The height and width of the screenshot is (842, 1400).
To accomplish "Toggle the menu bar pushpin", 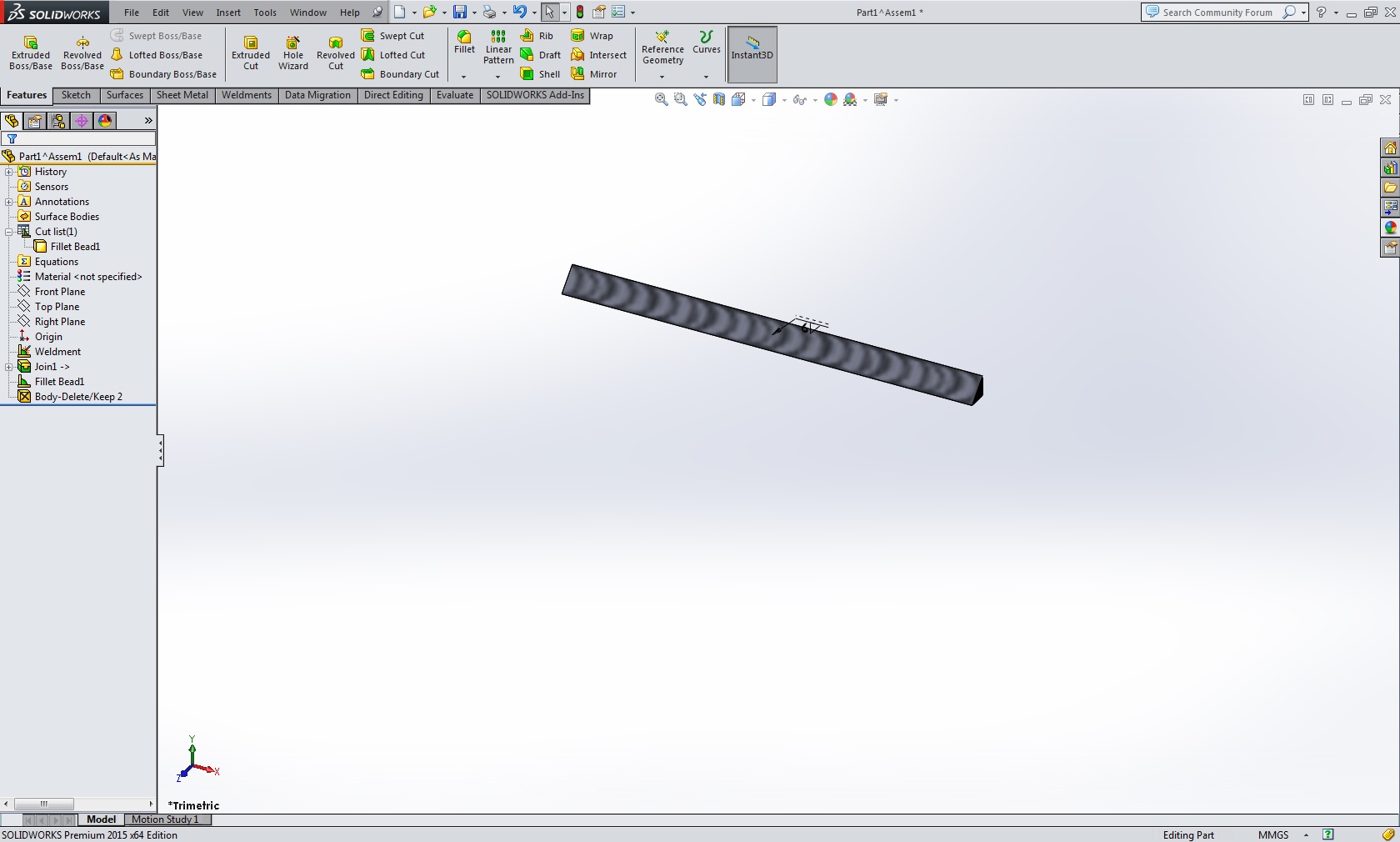I will tap(377, 13).
